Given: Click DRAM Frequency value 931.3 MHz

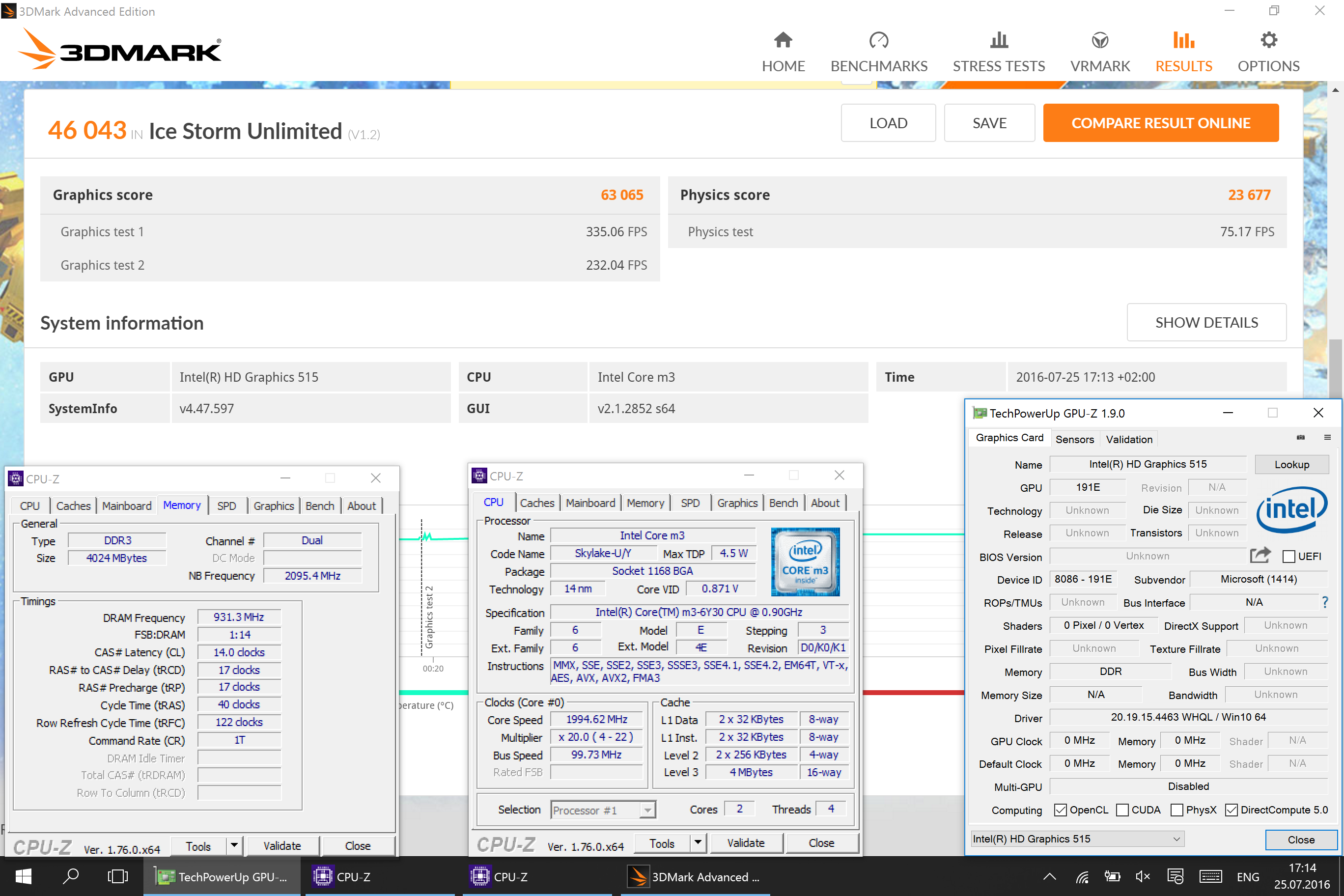Looking at the screenshot, I should (239, 617).
